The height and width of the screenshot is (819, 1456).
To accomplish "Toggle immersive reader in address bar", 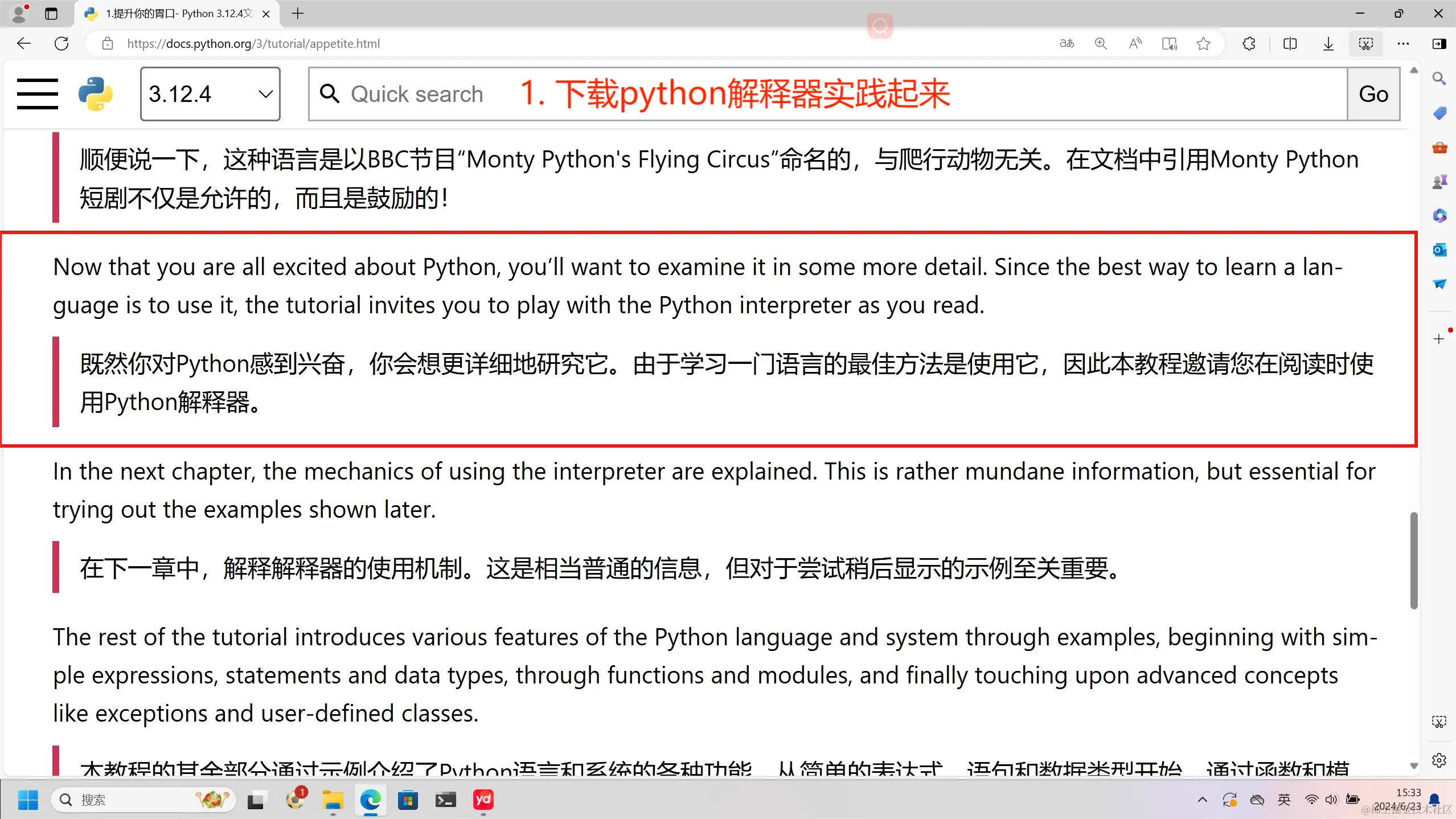I will (x=1169, y=44).
